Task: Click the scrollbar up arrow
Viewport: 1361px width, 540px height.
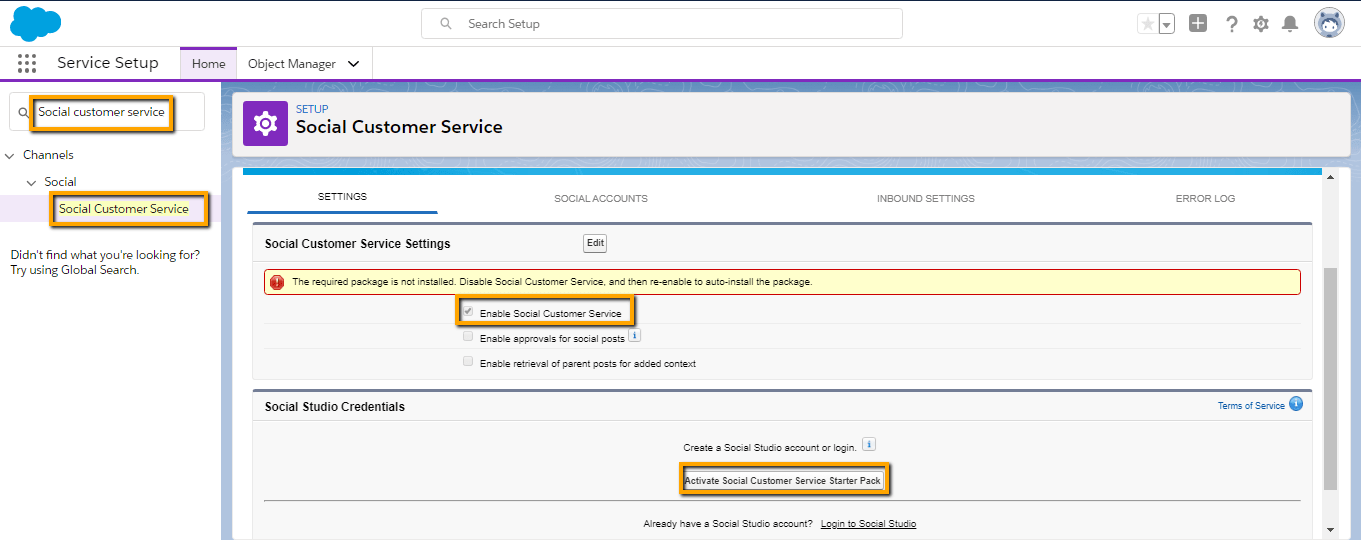Action: point(1330,177)
